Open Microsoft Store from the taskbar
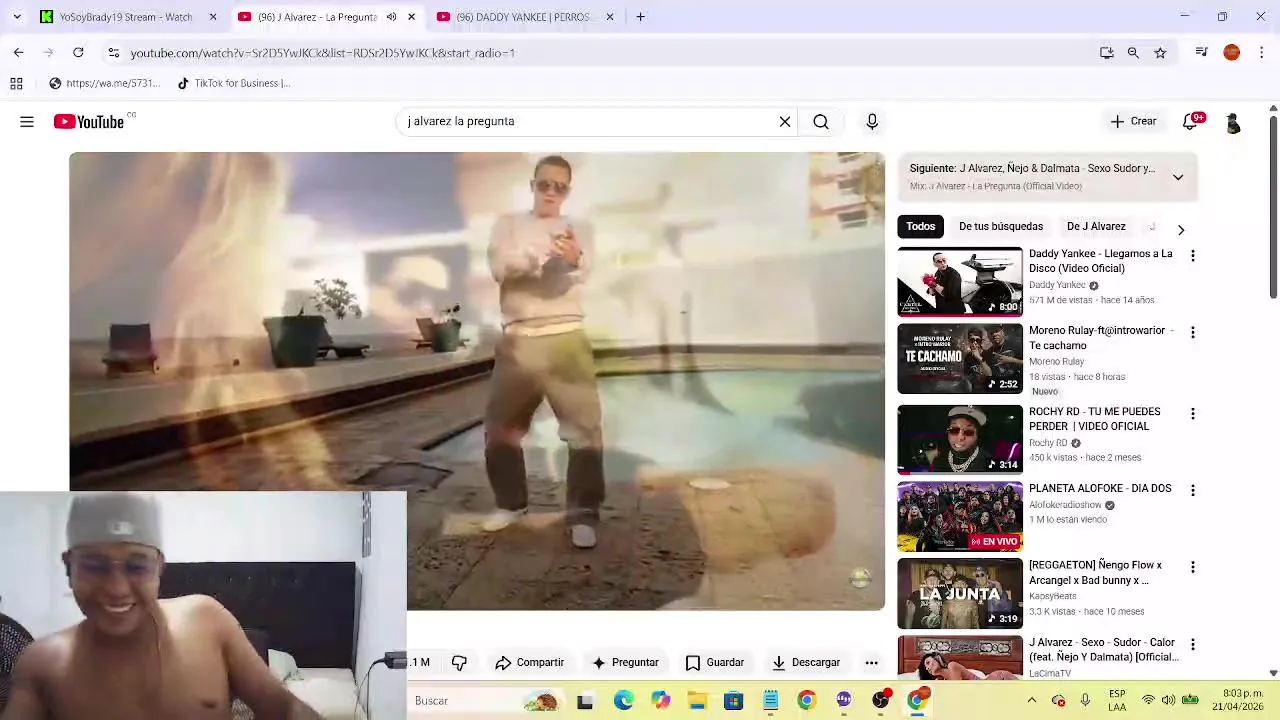Image resolution: width=1280 pixels, height=720 pixels. point(733,701)
